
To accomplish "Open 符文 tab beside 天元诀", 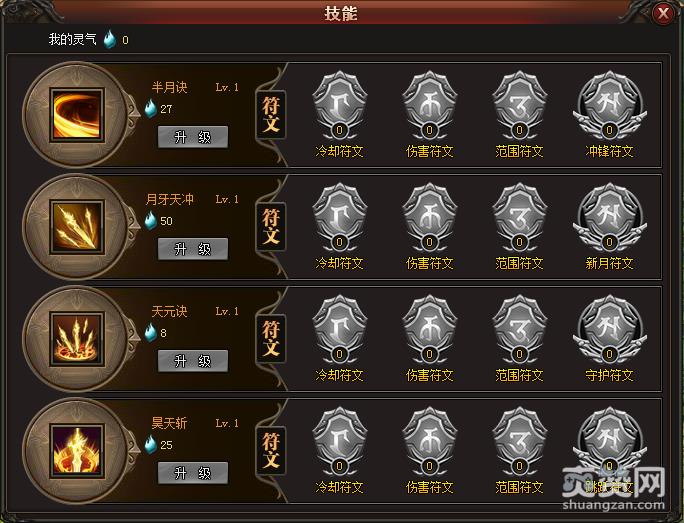I will click(270, 339).
